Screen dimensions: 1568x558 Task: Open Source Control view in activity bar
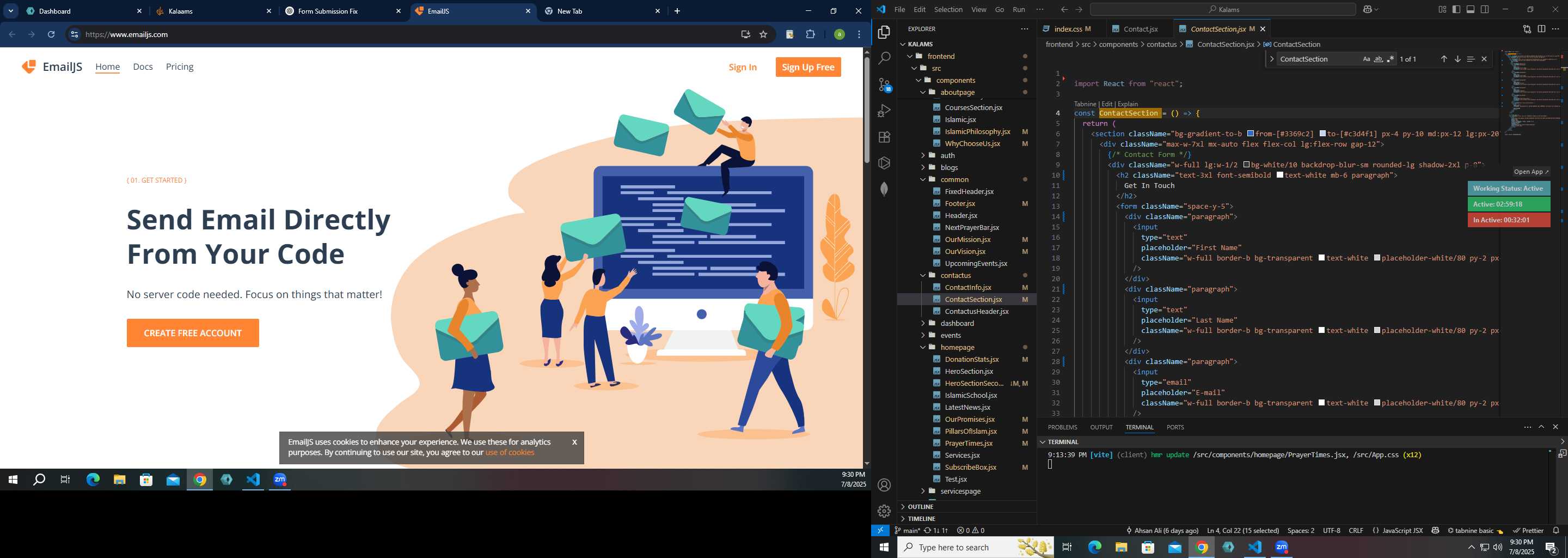pos(884,84)
